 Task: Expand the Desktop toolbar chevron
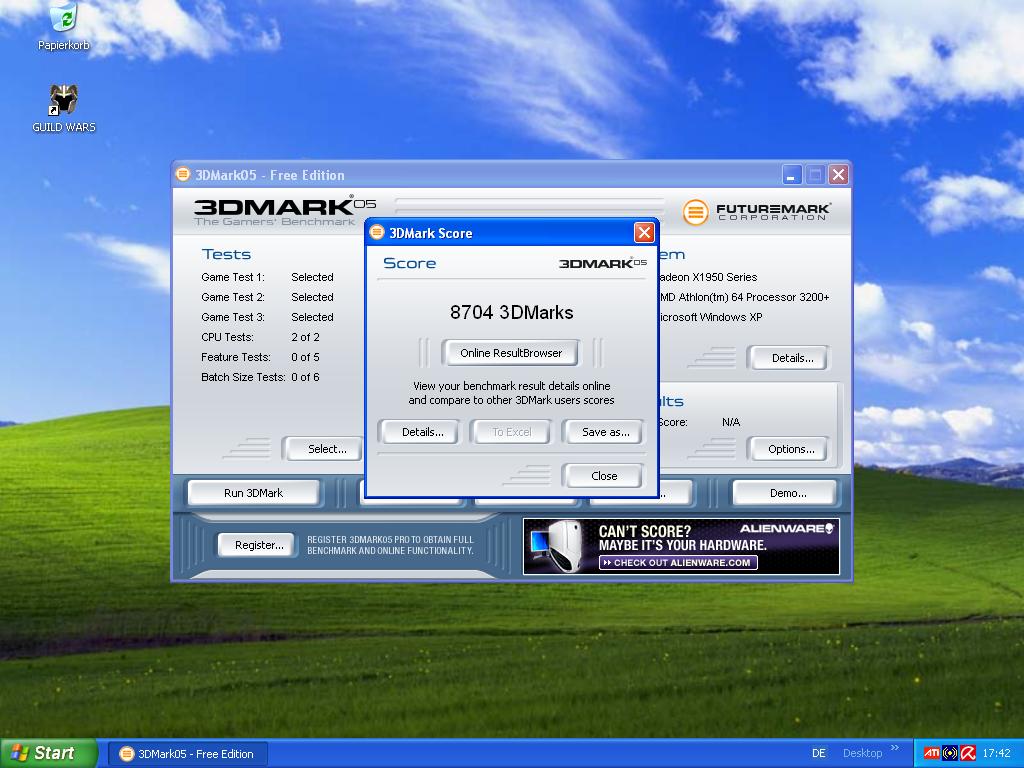895,748
